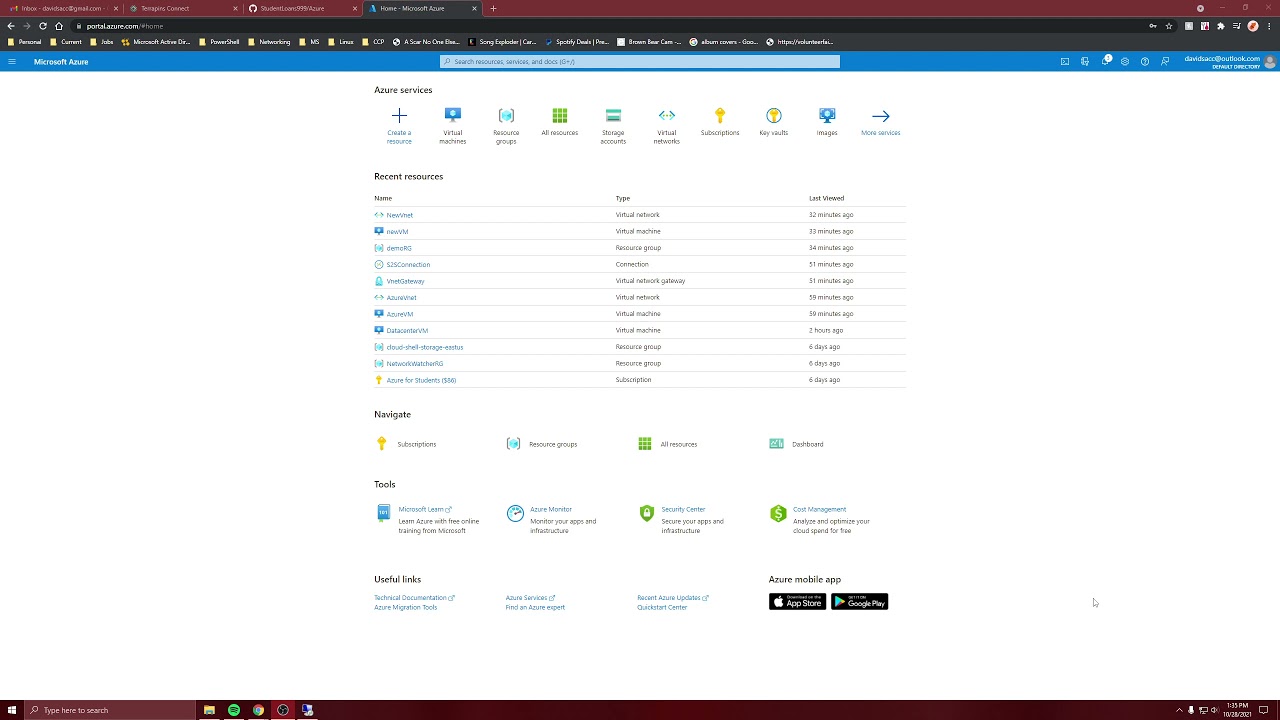This screenshot has width=1280, height=720.
Task: Switch to the StudentLoans999/Azure tab
Action: coord(300,8)
